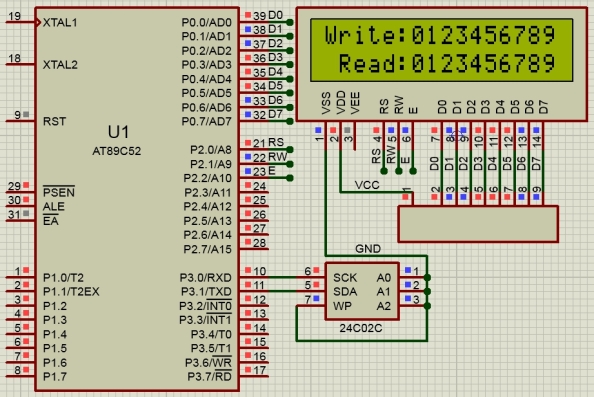Click the XTAL1 pin 19 terminal

(x=21, y=23)
